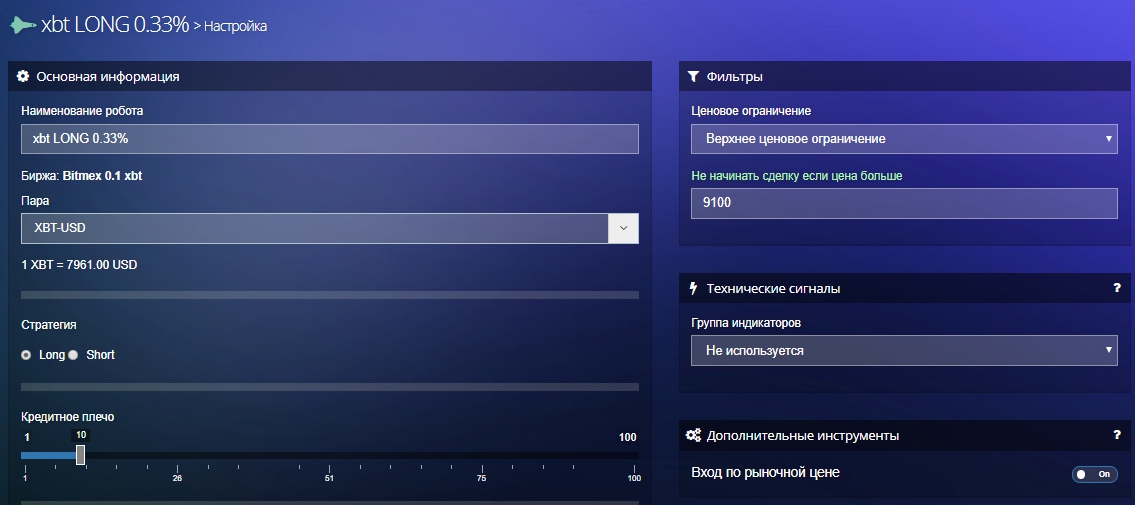The width and height of the screenshot is (1135, 505).
Task: Click the Наименование робота label
Action: [x=83, y=111]
